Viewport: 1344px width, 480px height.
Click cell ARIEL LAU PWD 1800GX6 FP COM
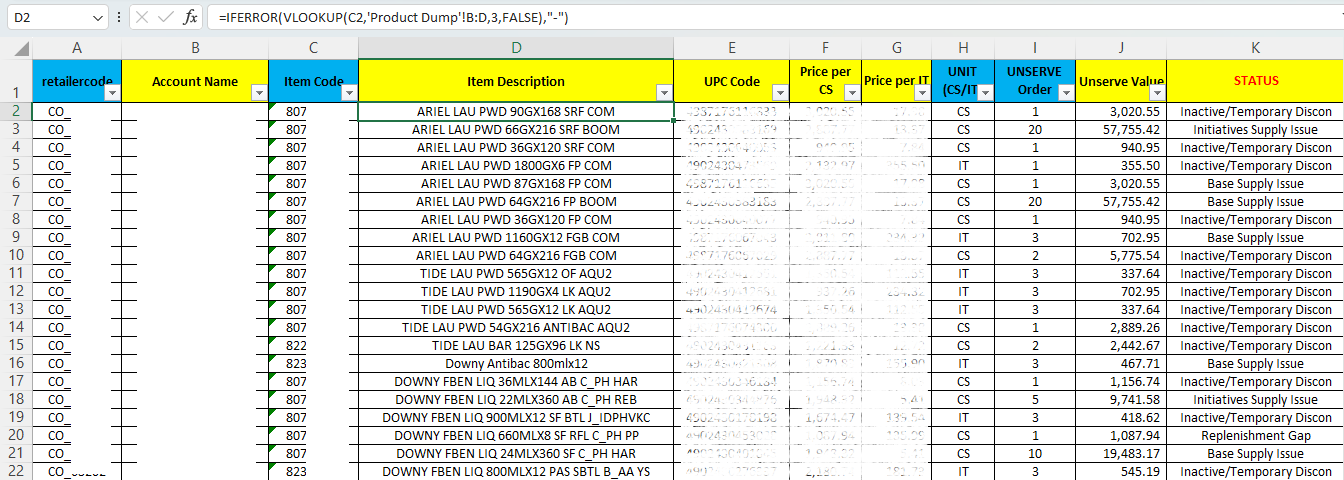pos(516,165)
